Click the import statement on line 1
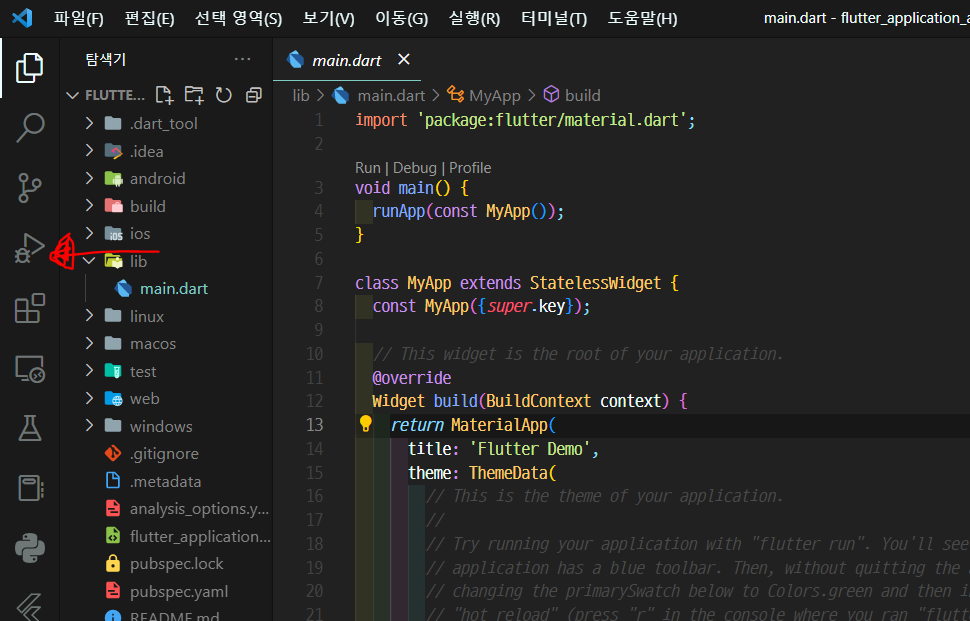The height and width of the screenshot is (621, 970). pos(525,120)
